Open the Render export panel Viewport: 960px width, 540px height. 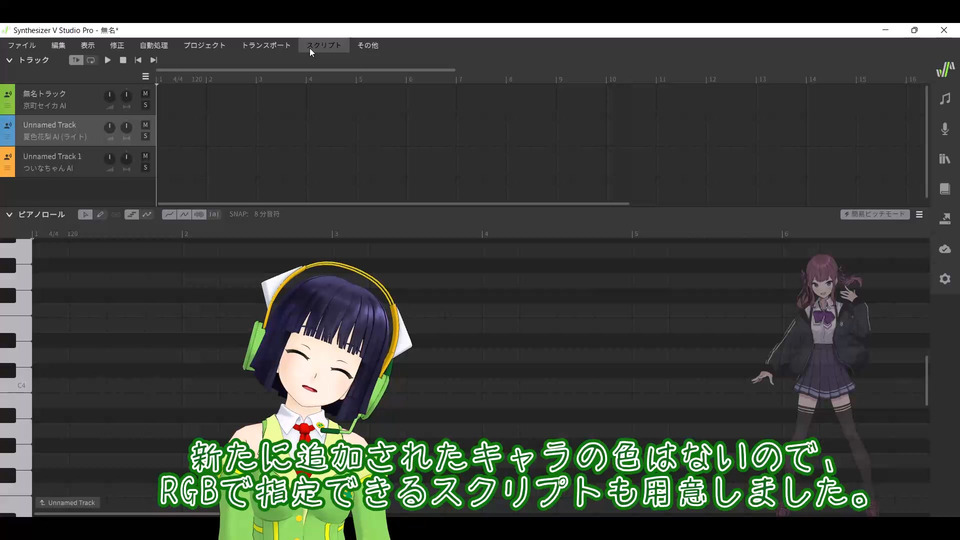[945, 219]
